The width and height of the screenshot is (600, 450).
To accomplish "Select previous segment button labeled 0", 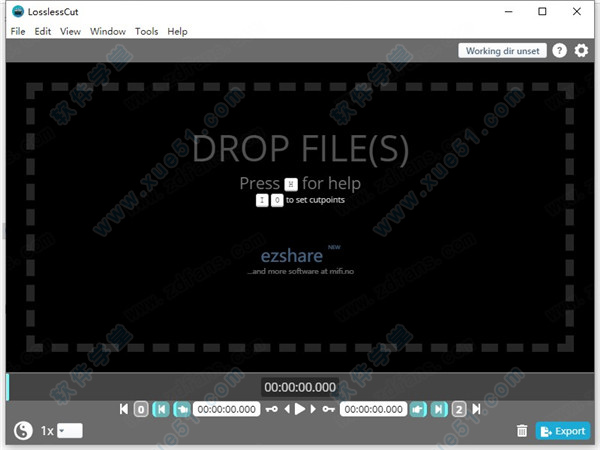I will 141,409.
